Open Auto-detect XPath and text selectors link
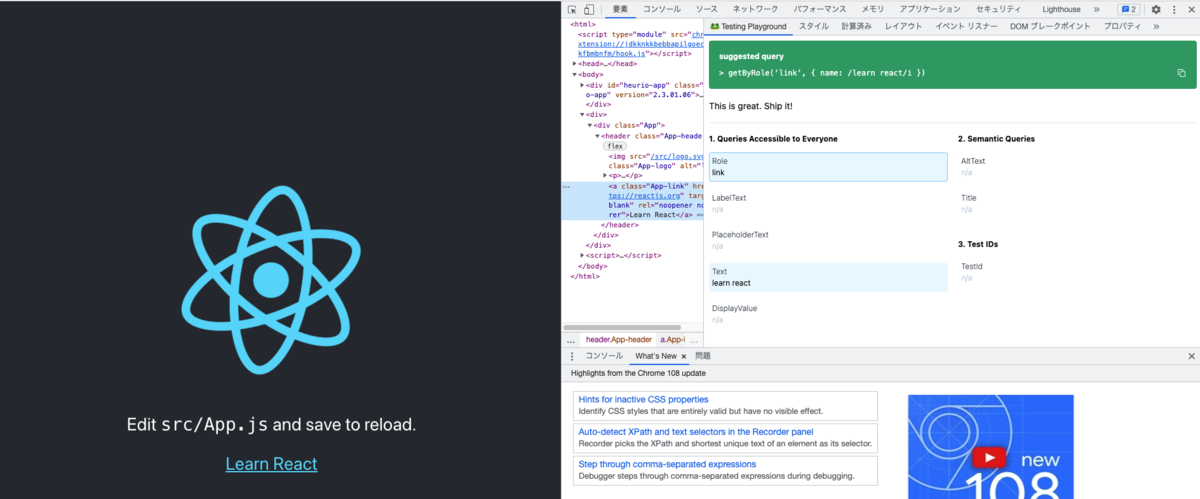This screenshot has height=499, width=1200. coord(695,432)
